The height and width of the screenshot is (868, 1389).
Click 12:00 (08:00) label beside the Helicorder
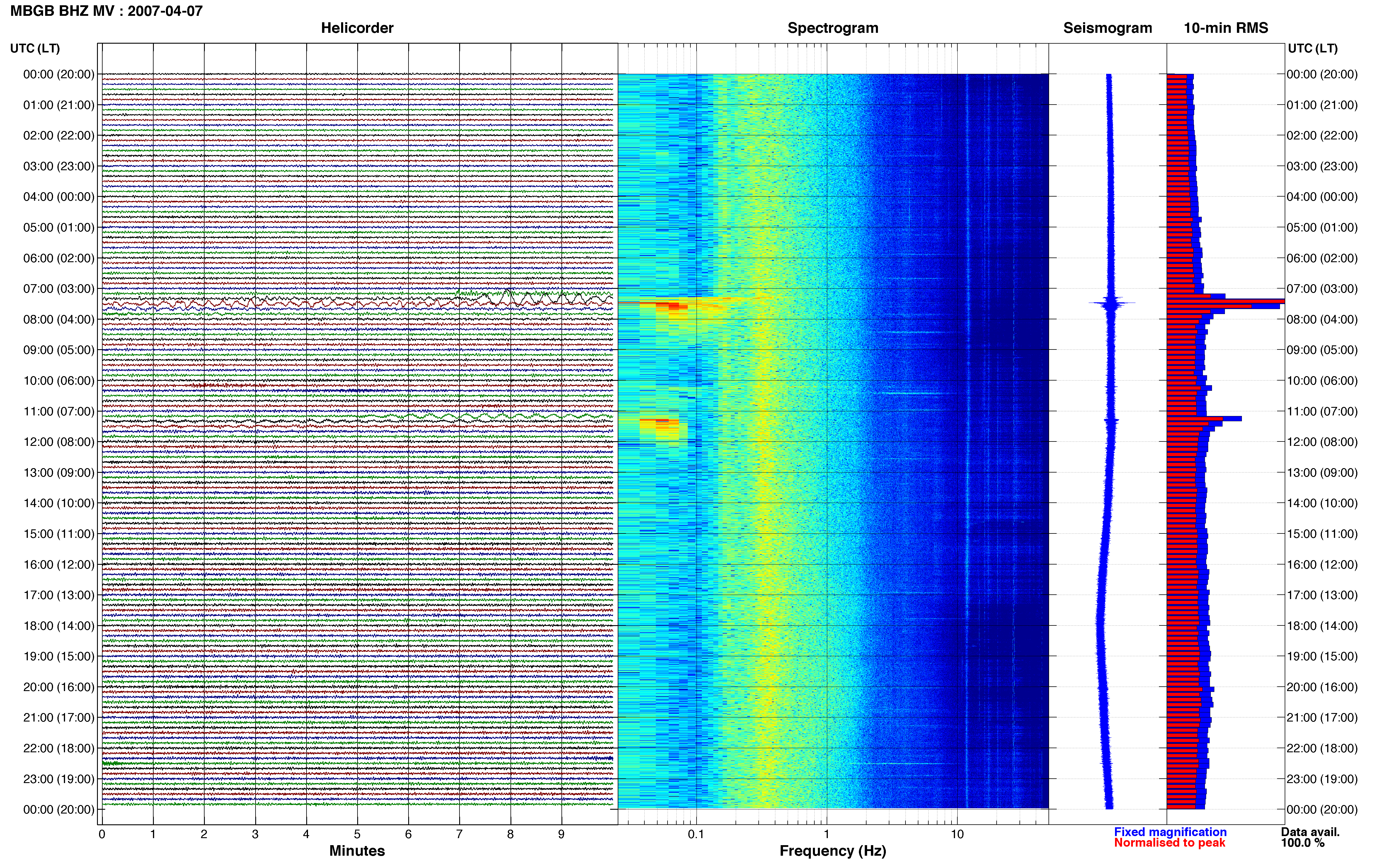coord(59,442)
